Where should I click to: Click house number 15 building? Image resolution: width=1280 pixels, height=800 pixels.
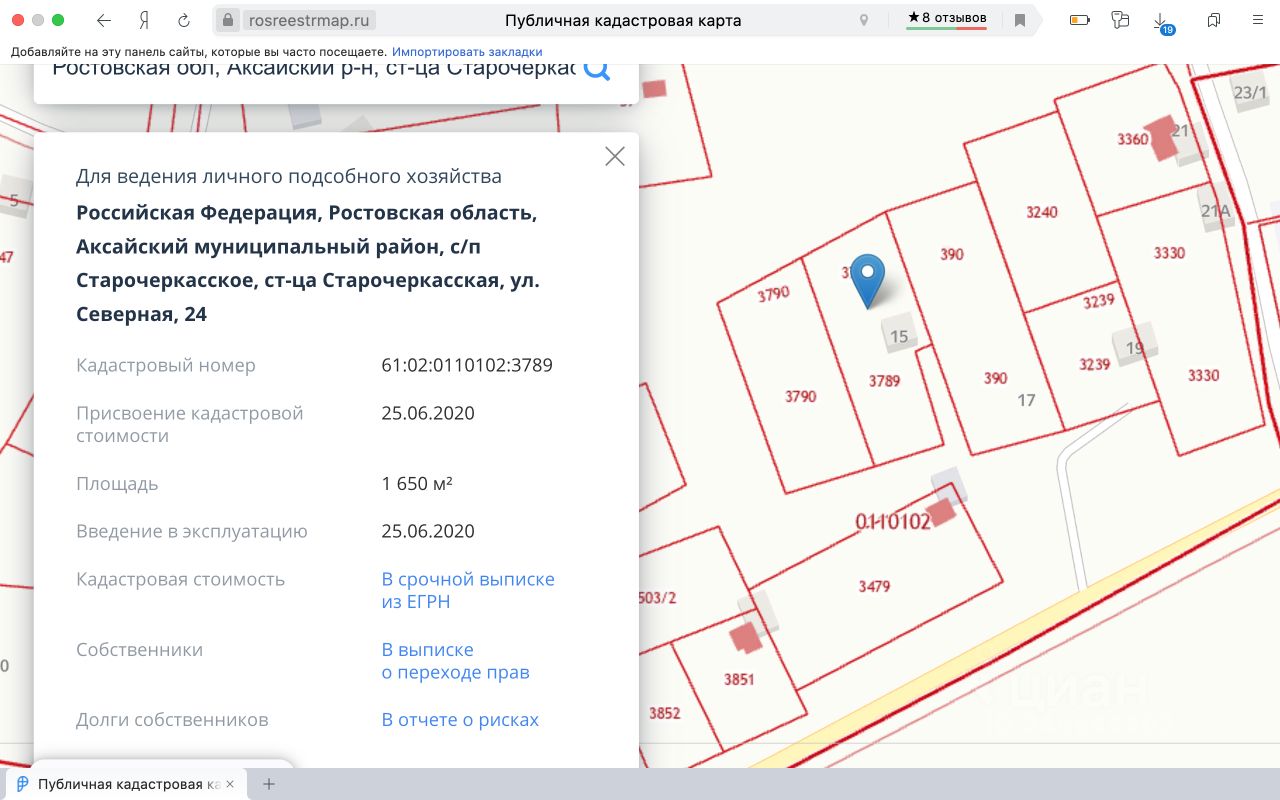(899, 333)
